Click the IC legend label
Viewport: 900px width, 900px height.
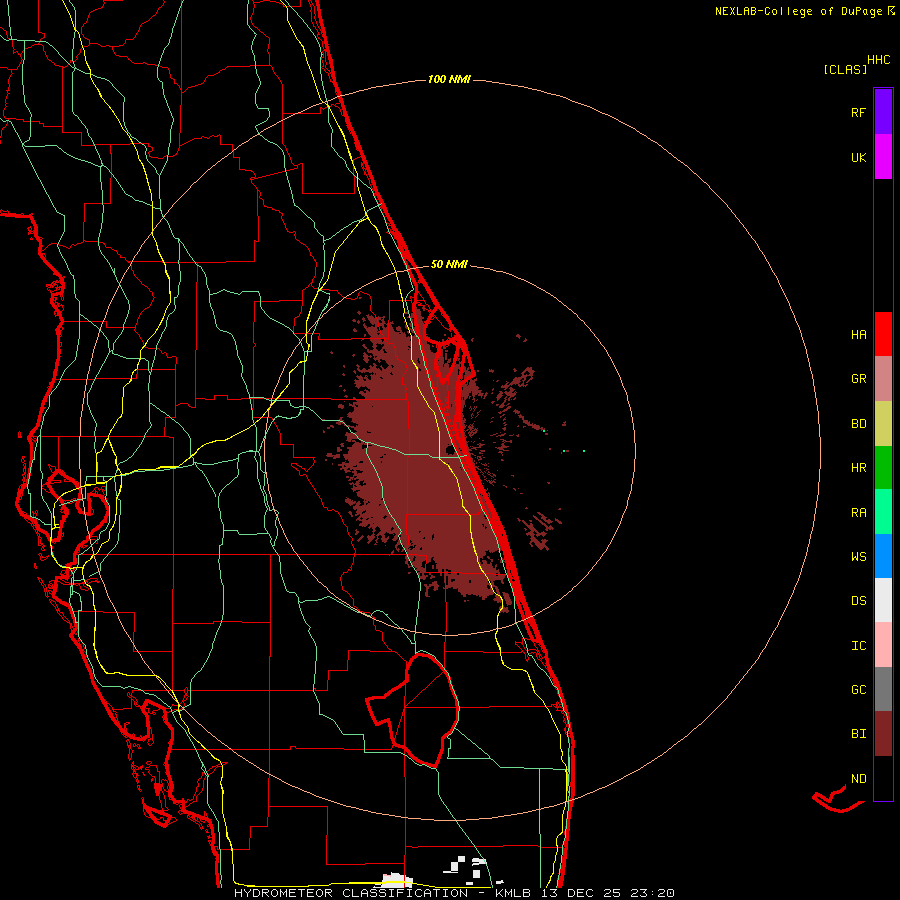click(858, 646)
